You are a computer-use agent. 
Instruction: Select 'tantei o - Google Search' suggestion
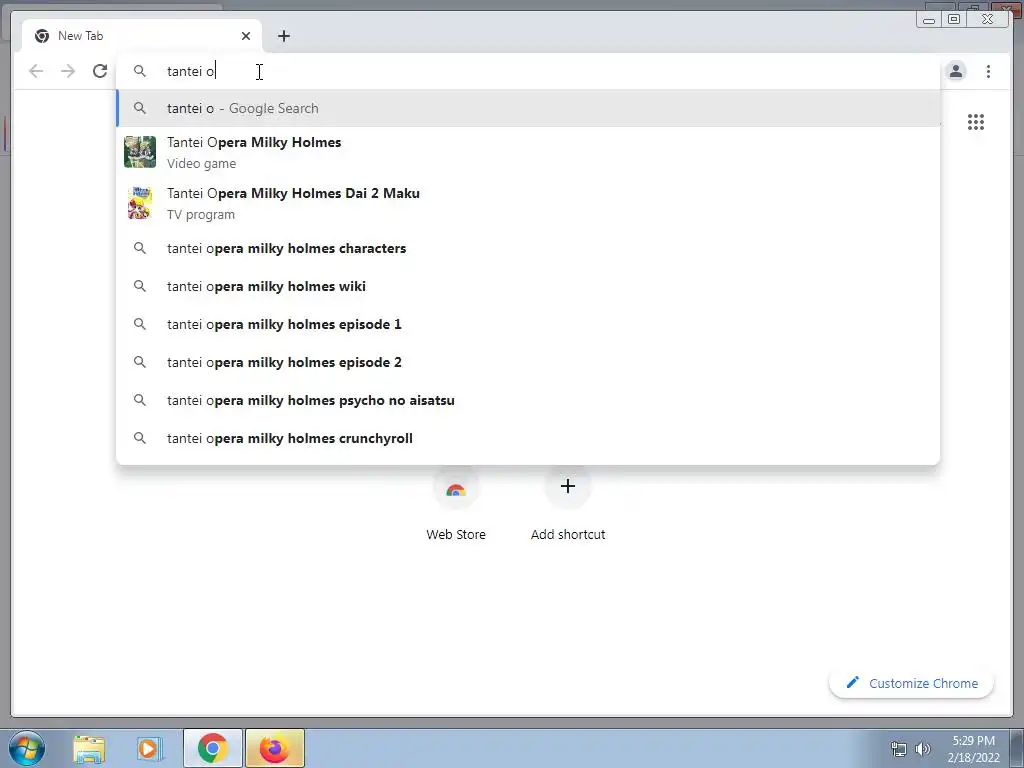[528, 108]
